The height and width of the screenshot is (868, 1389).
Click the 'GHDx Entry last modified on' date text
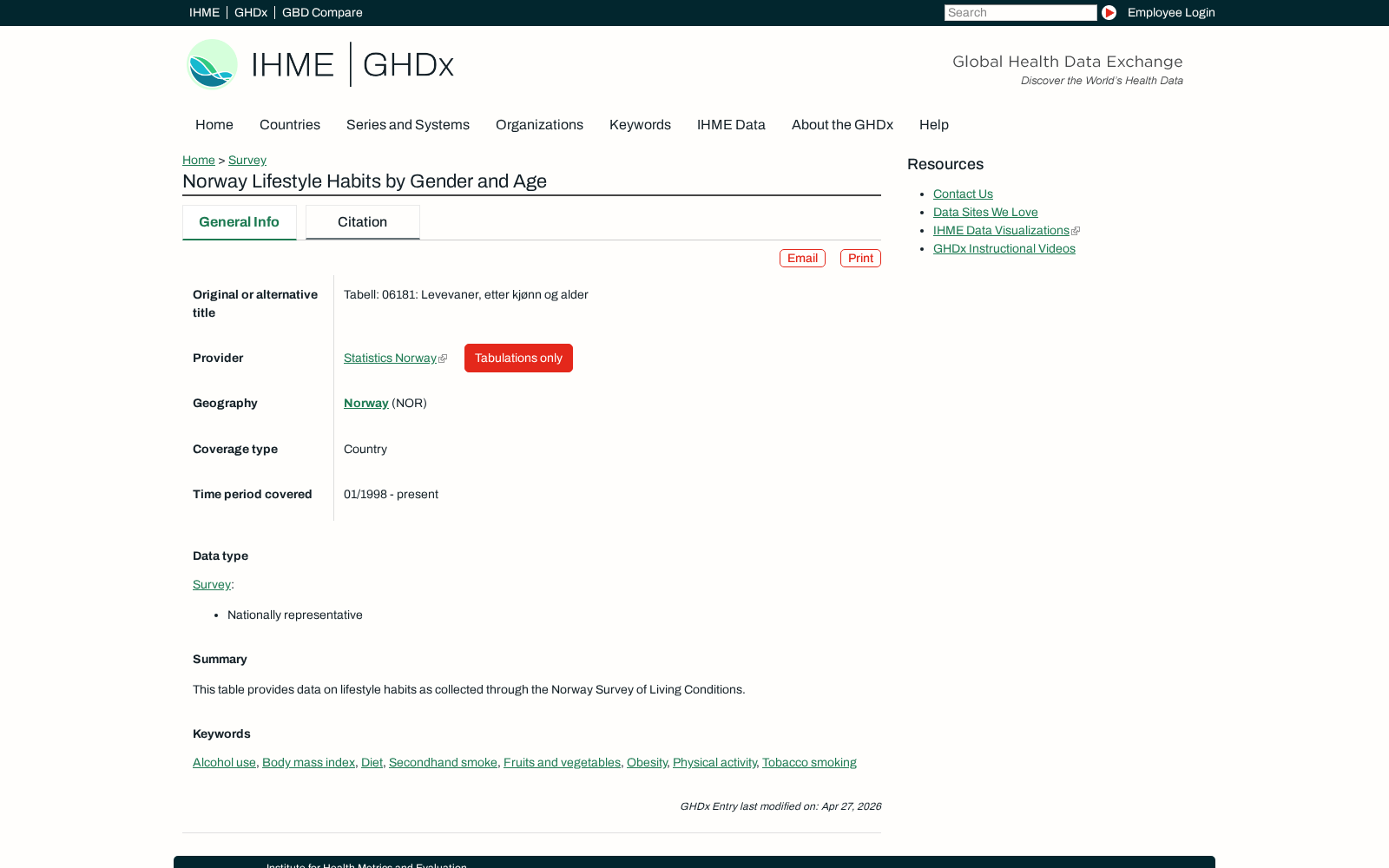pos(780,806)
